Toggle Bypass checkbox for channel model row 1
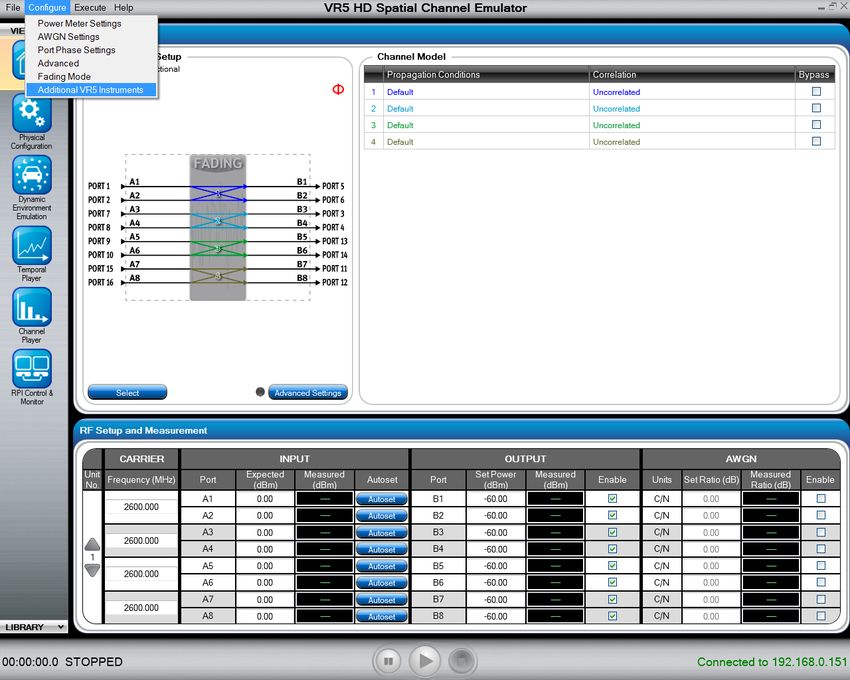This screenshot has height=680, width=850. (x=816, y=92)
